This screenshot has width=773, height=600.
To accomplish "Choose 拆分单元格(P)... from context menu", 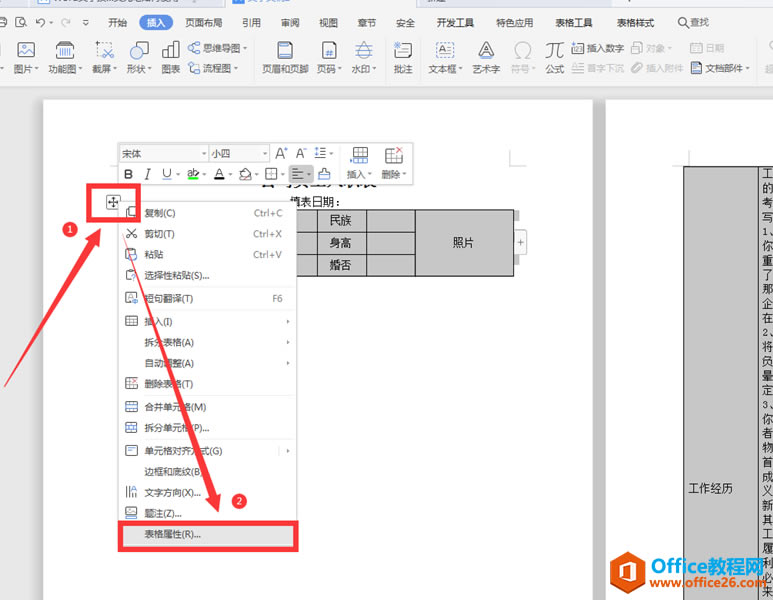I will coord(208,427).
